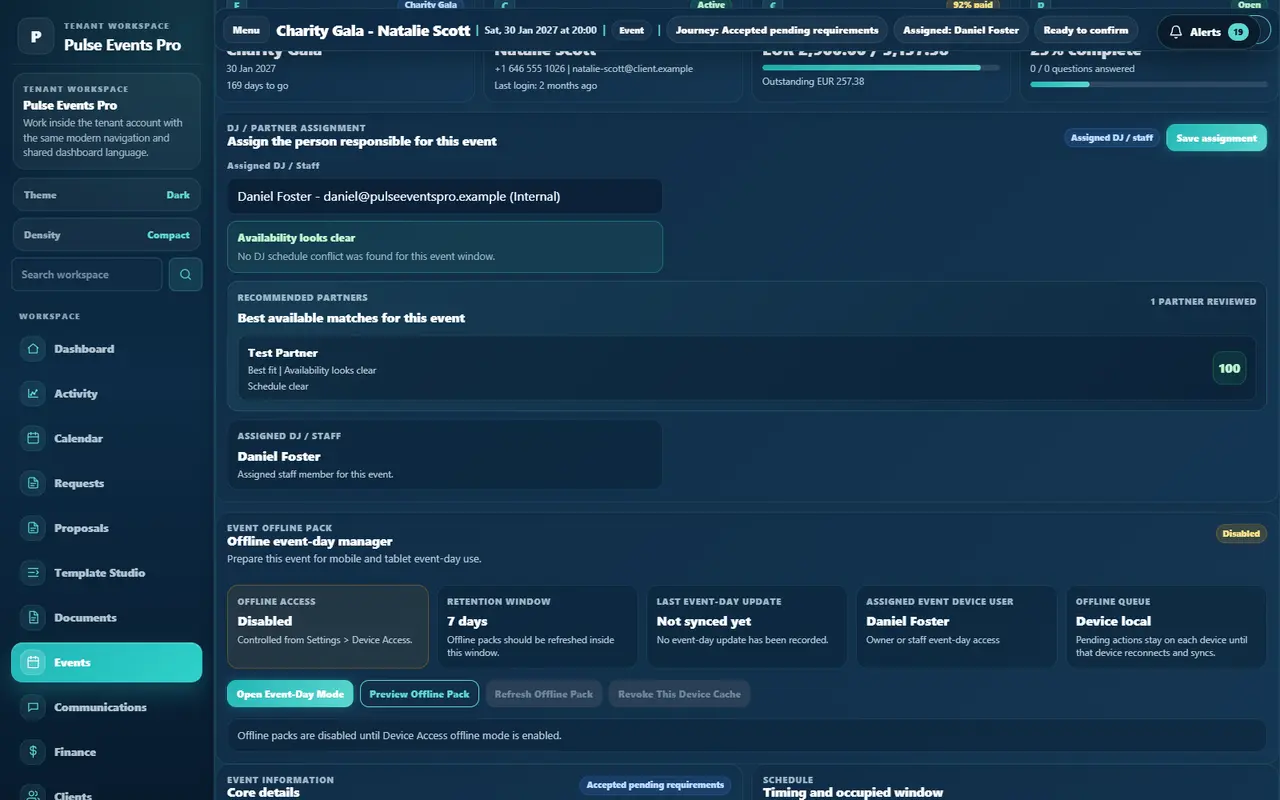Open Event-Day Mode
This screenshot has height=800, width=1280.
click(290, 694)
